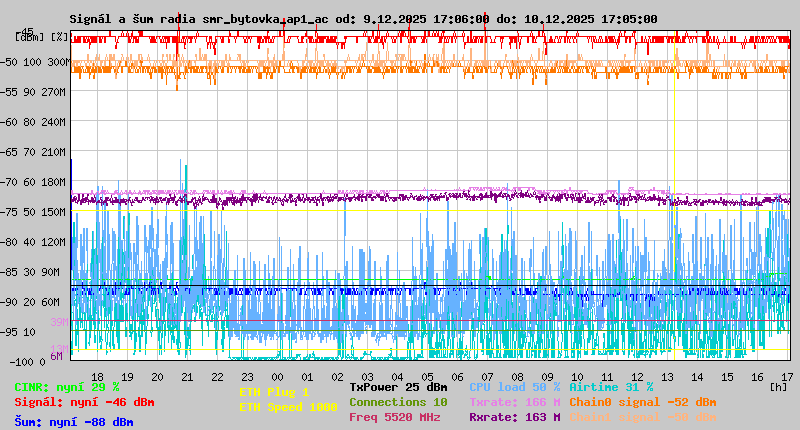Click the CINR legend entry
The image size is (800, 430).
pyautogui.click(x=67, y=387)
